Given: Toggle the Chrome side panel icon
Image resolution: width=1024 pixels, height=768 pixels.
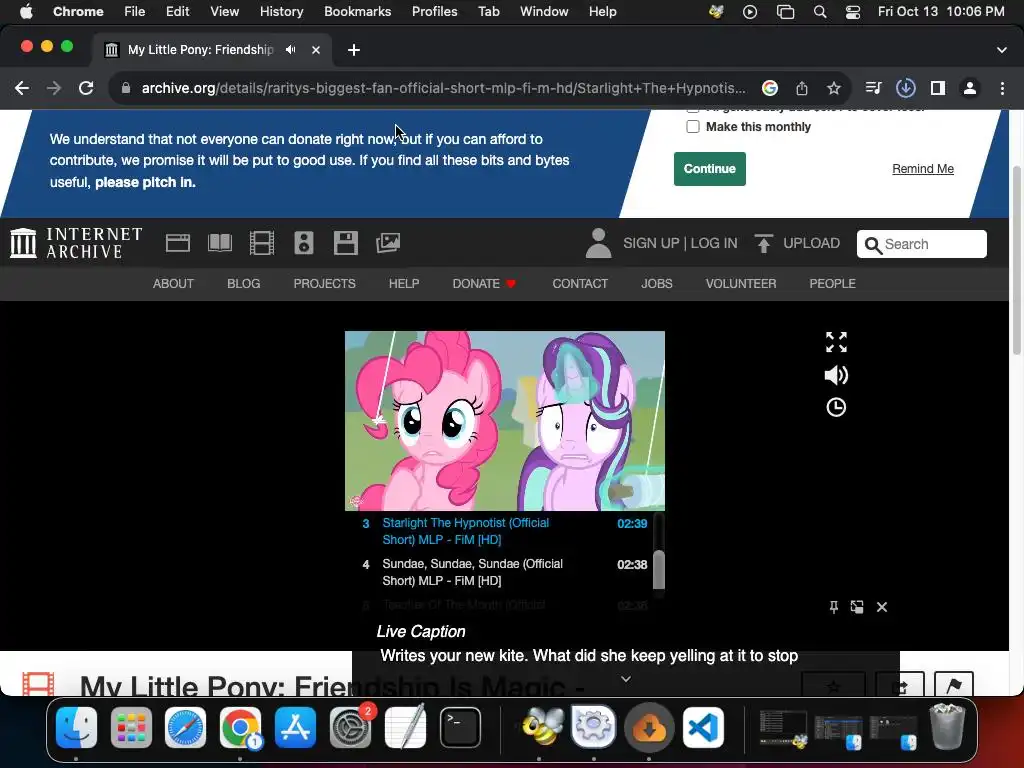Looking at the screenshot, I should pos(938,88).
